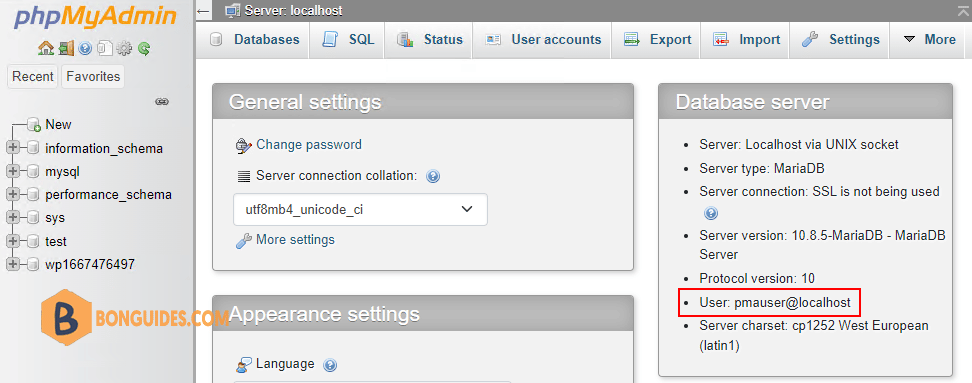Click the log out door icon

[x=66, y=48]
